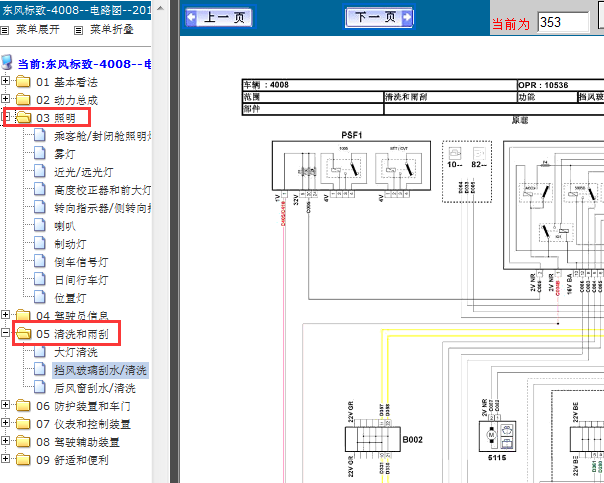Go to next page with 下一页 button

[379, 17]
